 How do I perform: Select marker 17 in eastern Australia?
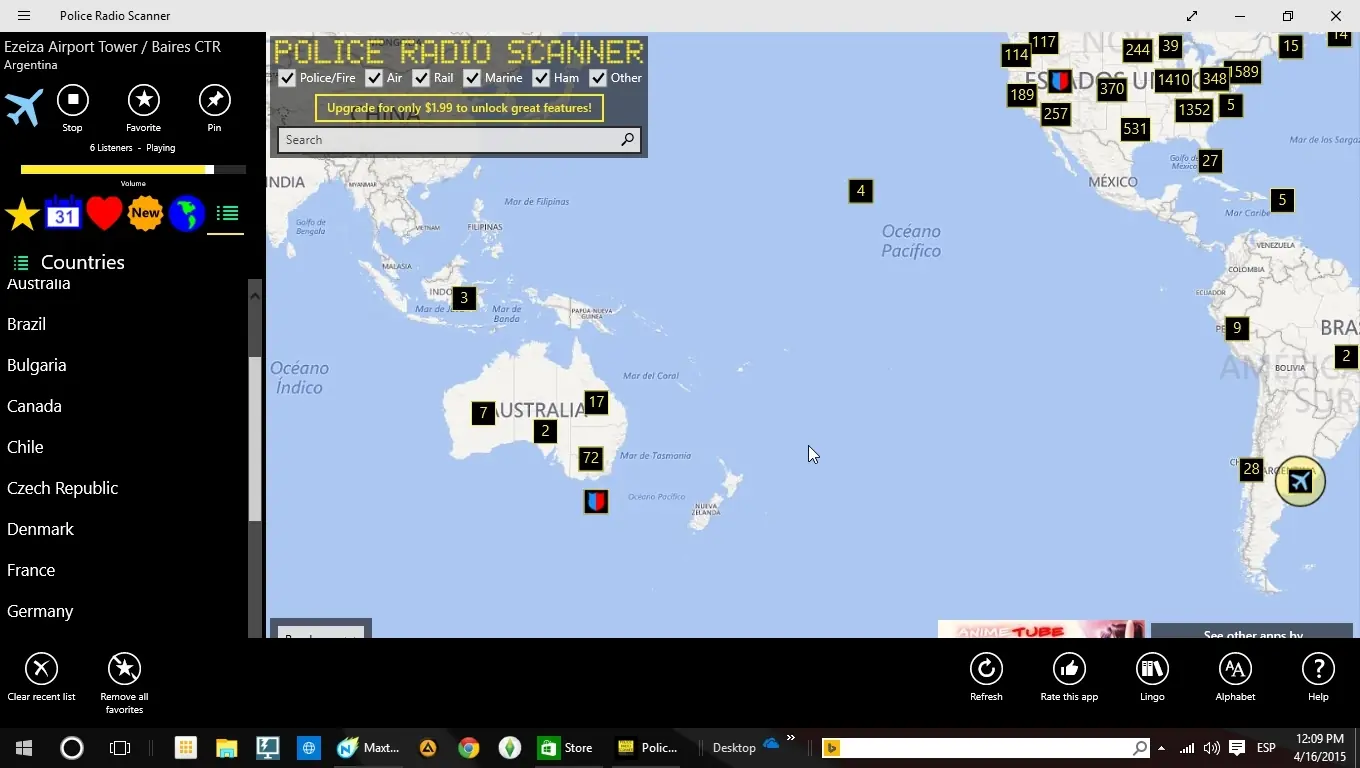(596, 402)
